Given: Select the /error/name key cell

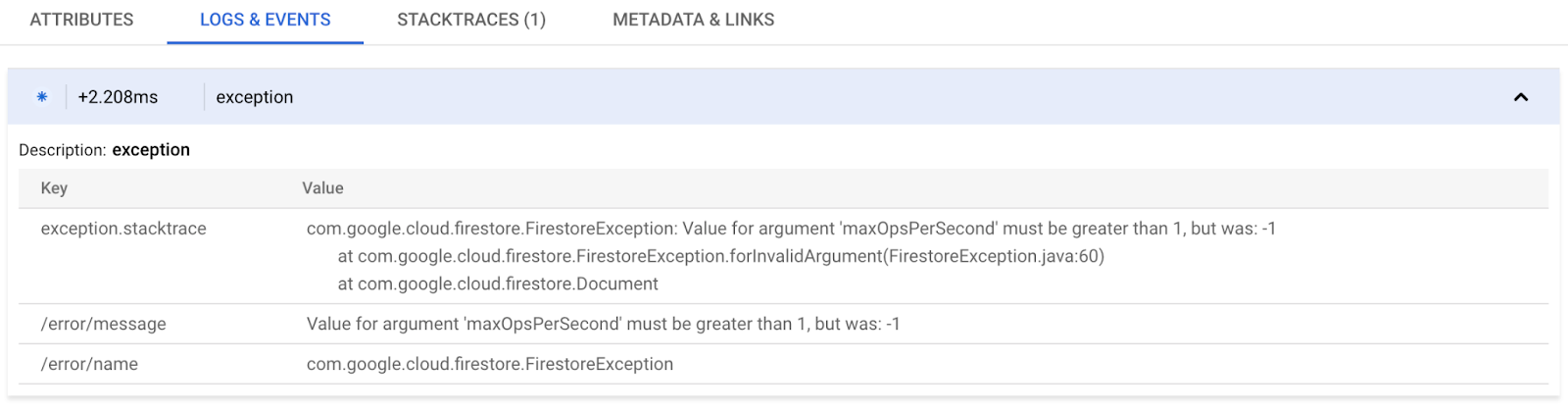Looking at the screenshot, I should point(89,364).
